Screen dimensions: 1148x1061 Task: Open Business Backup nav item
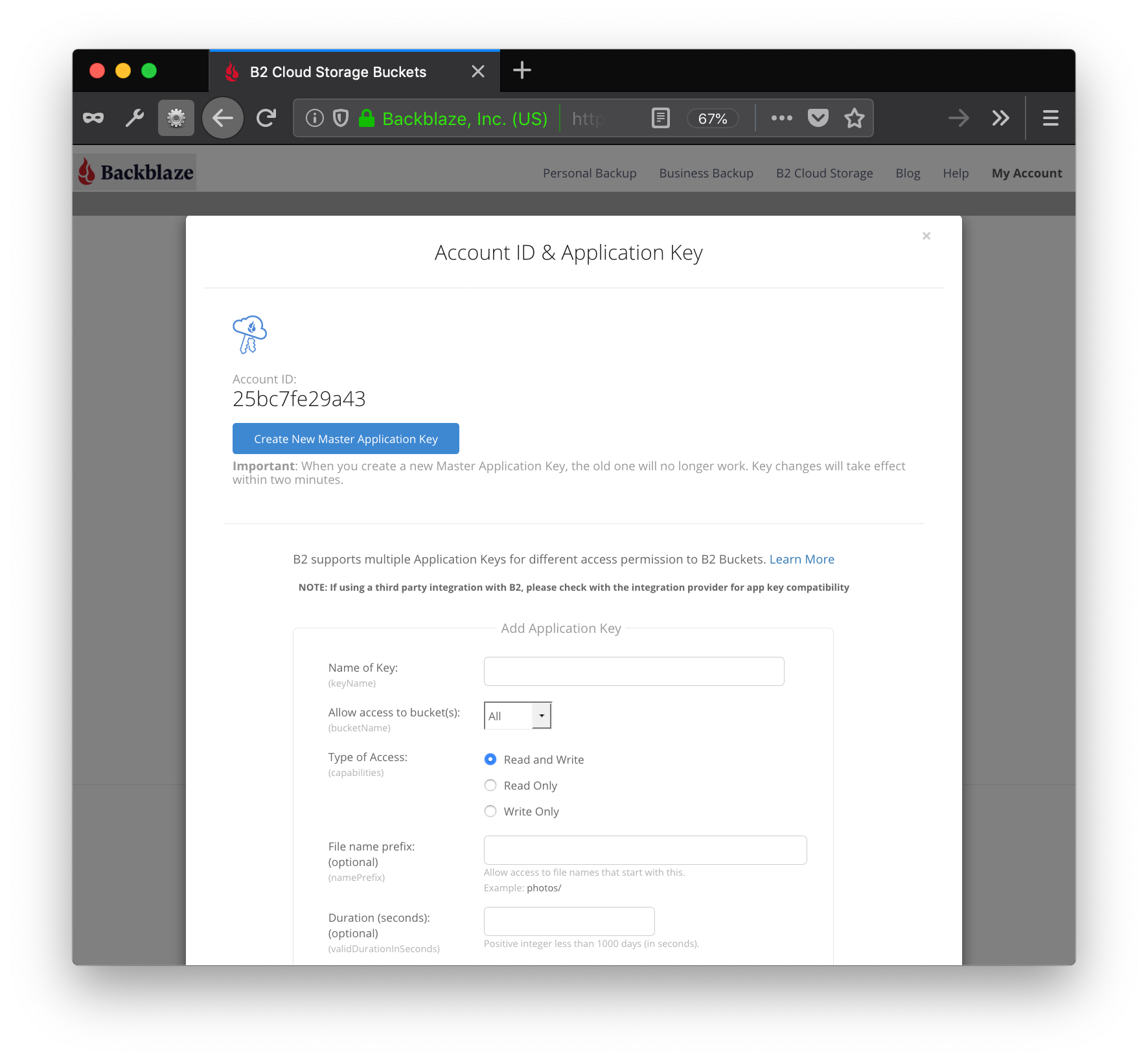pyautogui.click(x=706, y=173)
